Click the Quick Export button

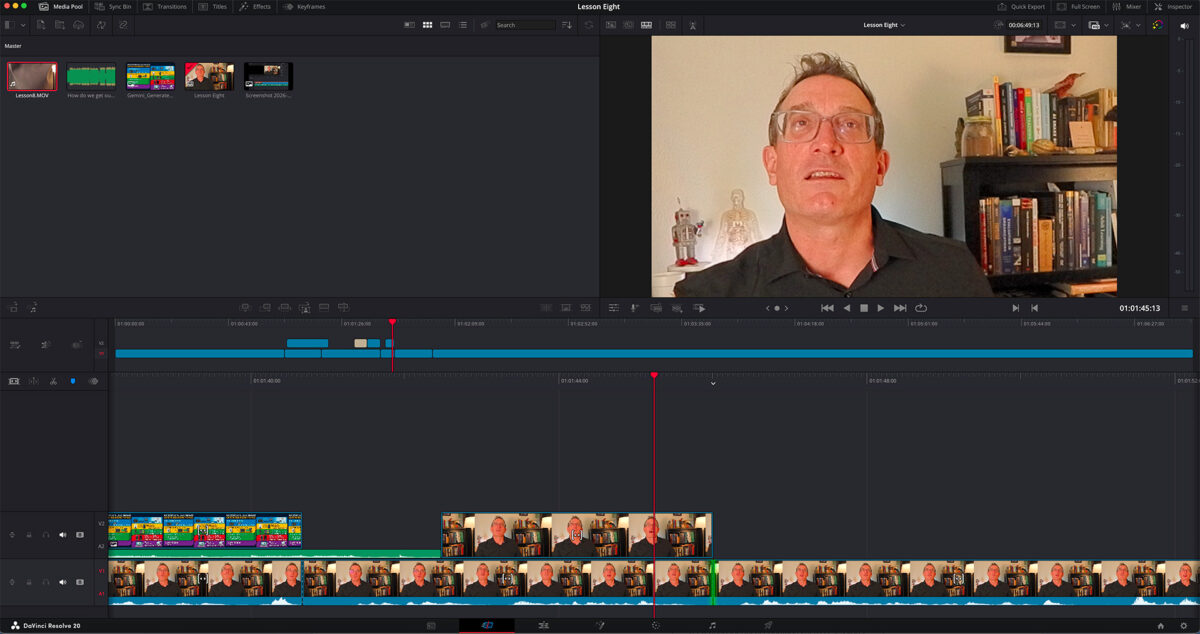[1021, 7]
